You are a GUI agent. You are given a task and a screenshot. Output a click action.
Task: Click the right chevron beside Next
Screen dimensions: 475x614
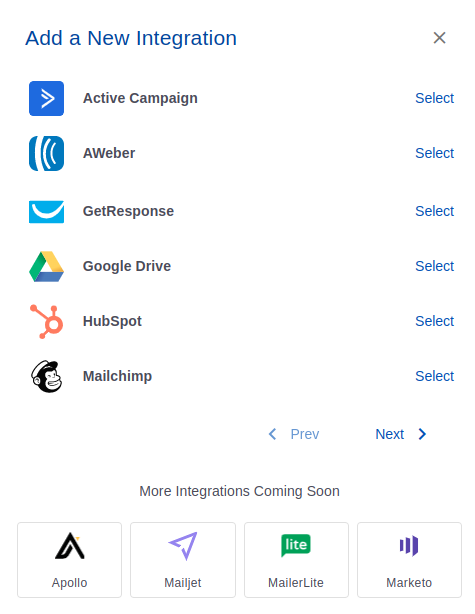point(422,434)
